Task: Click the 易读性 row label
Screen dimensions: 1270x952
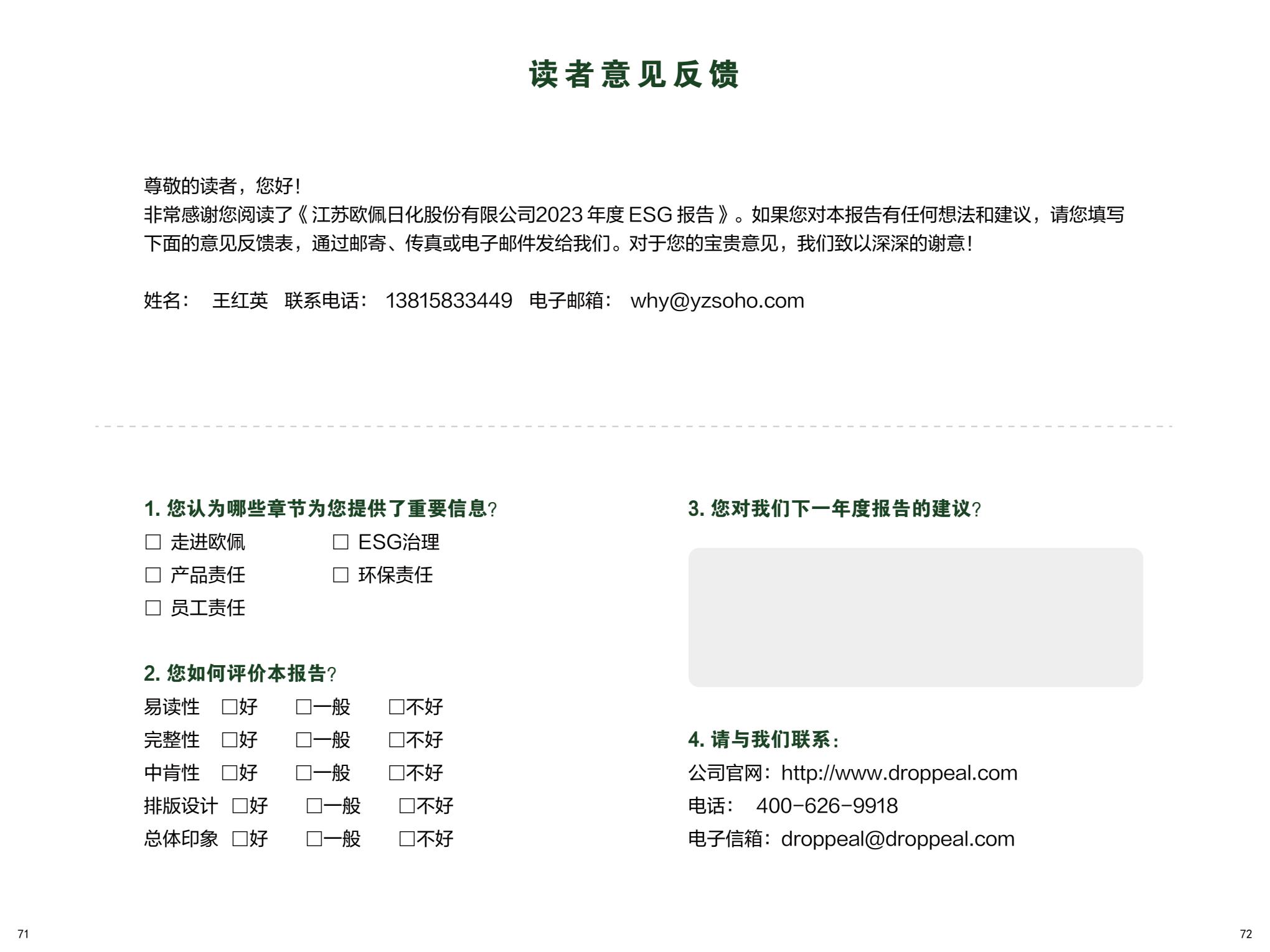Action: click(x=172, y=707)
